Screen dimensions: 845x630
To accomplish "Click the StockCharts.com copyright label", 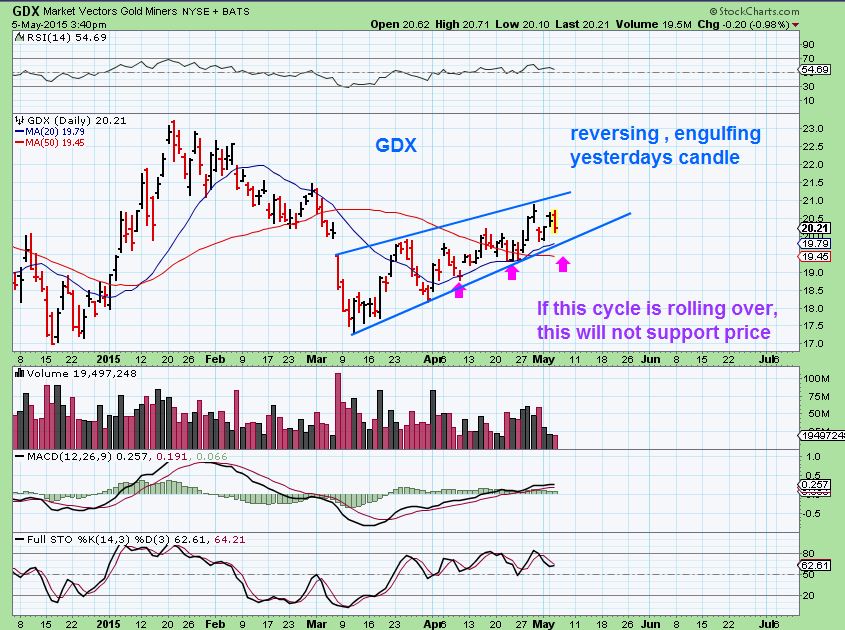I will coord(754,11).
